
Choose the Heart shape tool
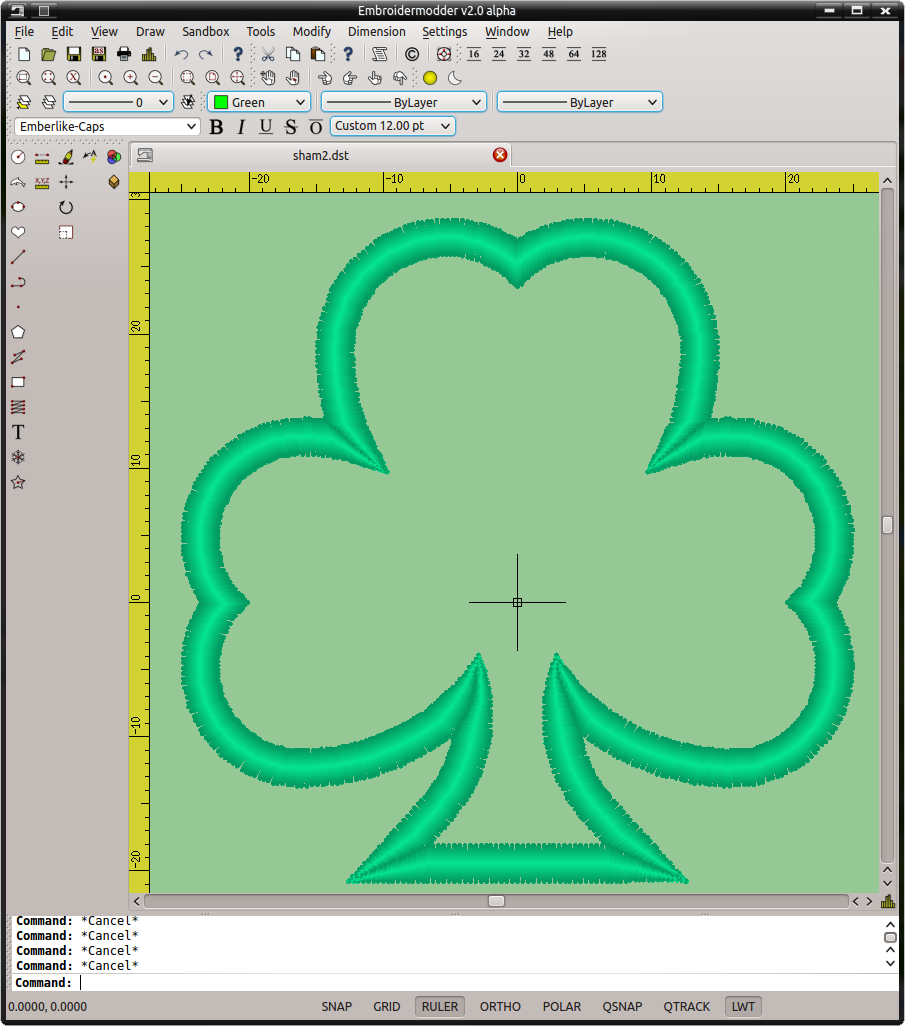pos(17,231)
